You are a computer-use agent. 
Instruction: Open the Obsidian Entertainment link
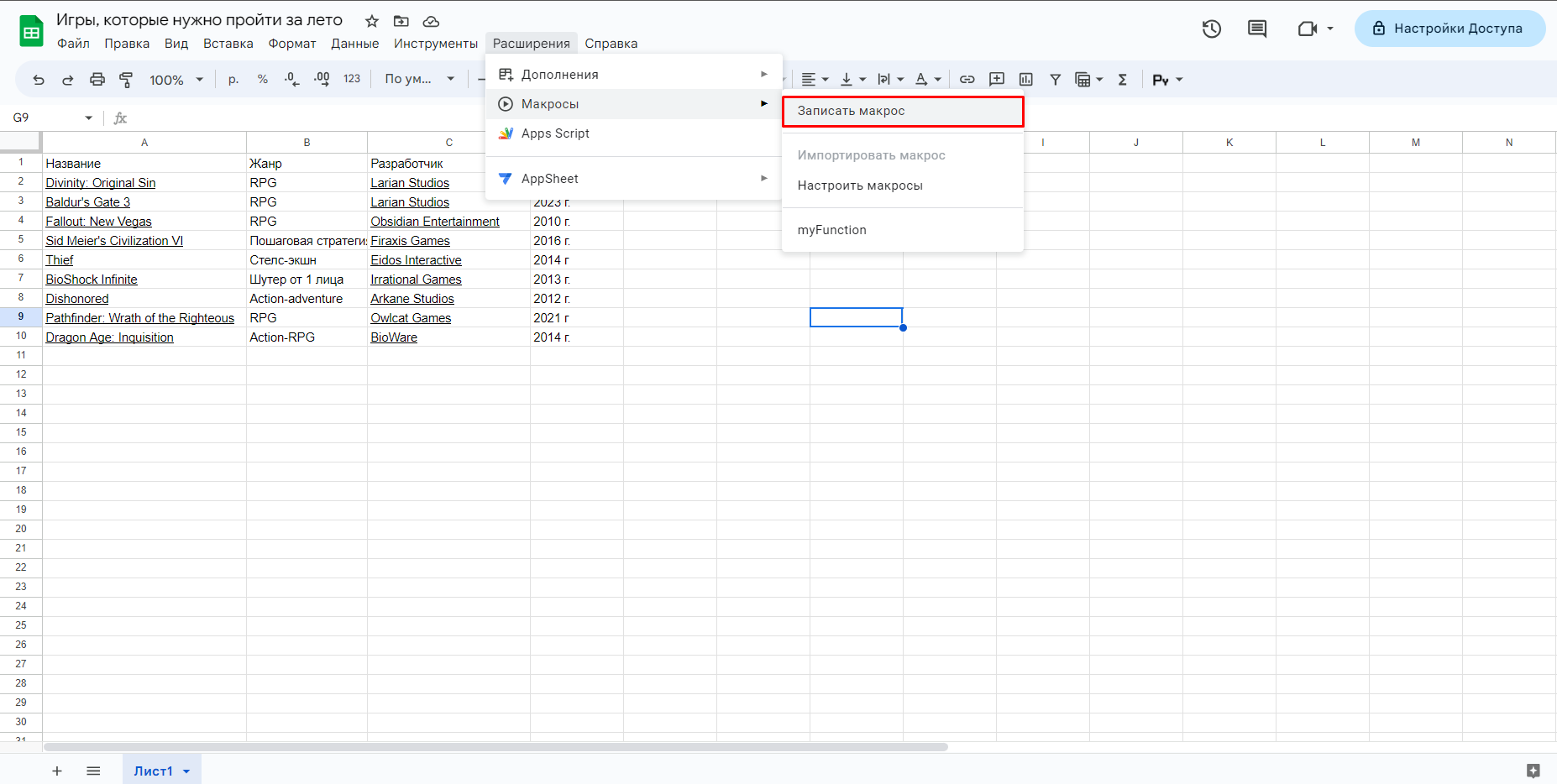point(435,222)
